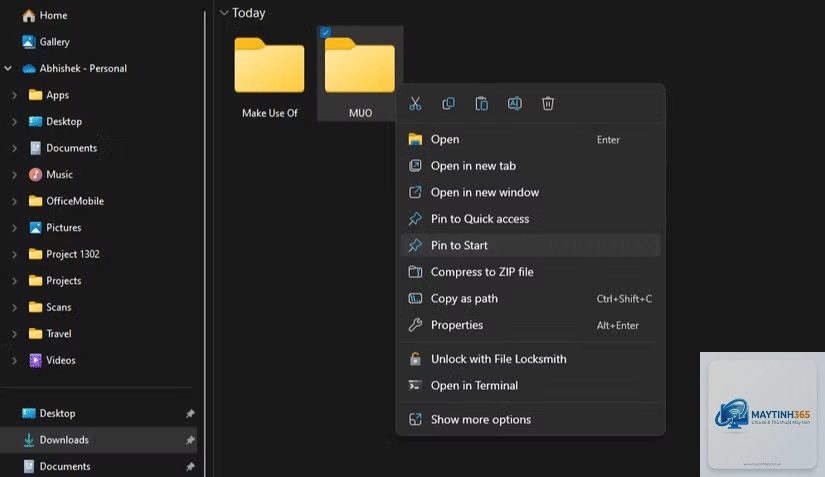825x477 pixels.
Task: Expand the Videos folder chevron
Action: coord(15,360)
